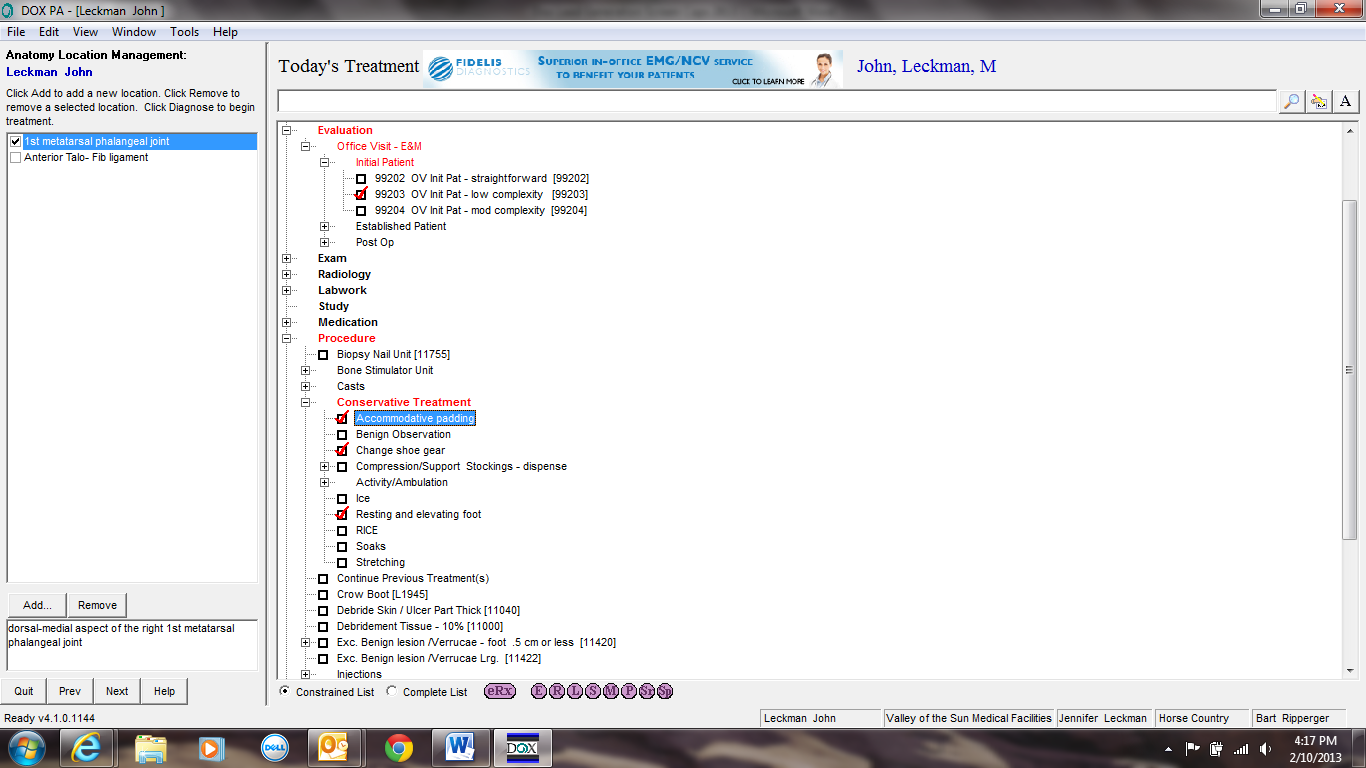Image resolution: width=1366 pixels, height=768 pixels.
Task: Select the Complete List radio button
Action: 392,691
